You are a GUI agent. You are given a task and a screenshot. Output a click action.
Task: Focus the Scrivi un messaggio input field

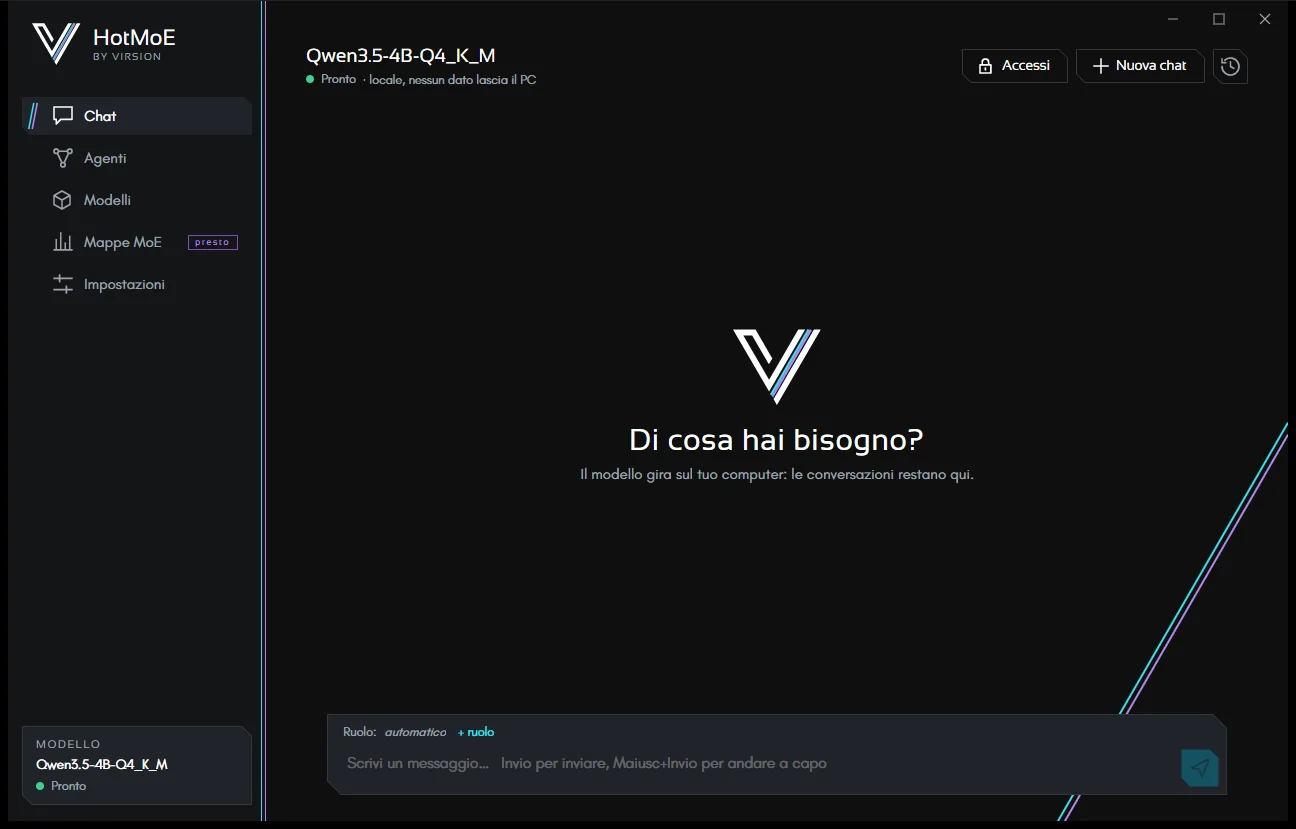(760, 763)
